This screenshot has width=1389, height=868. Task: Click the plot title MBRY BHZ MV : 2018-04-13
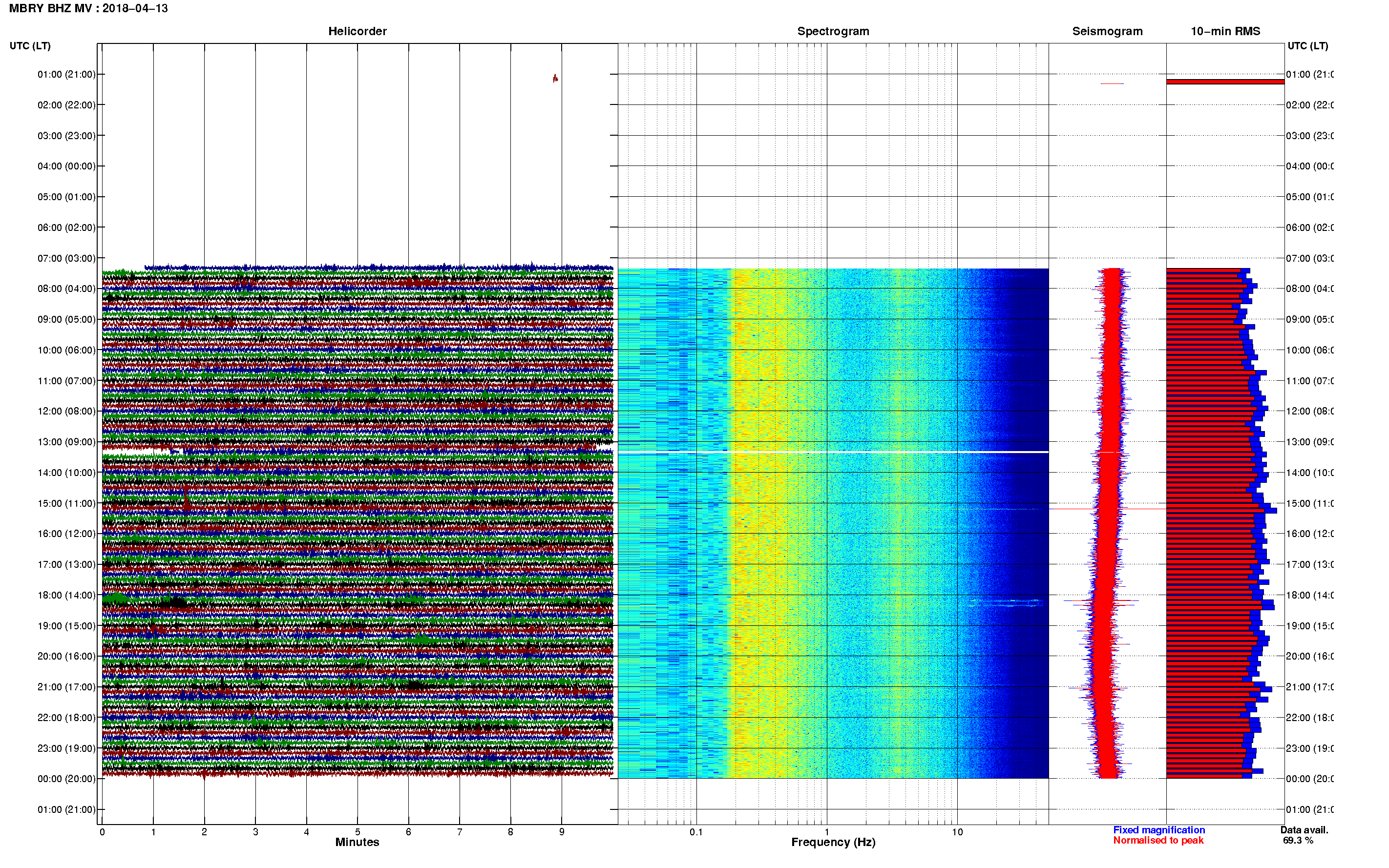(x=88, y=9)
